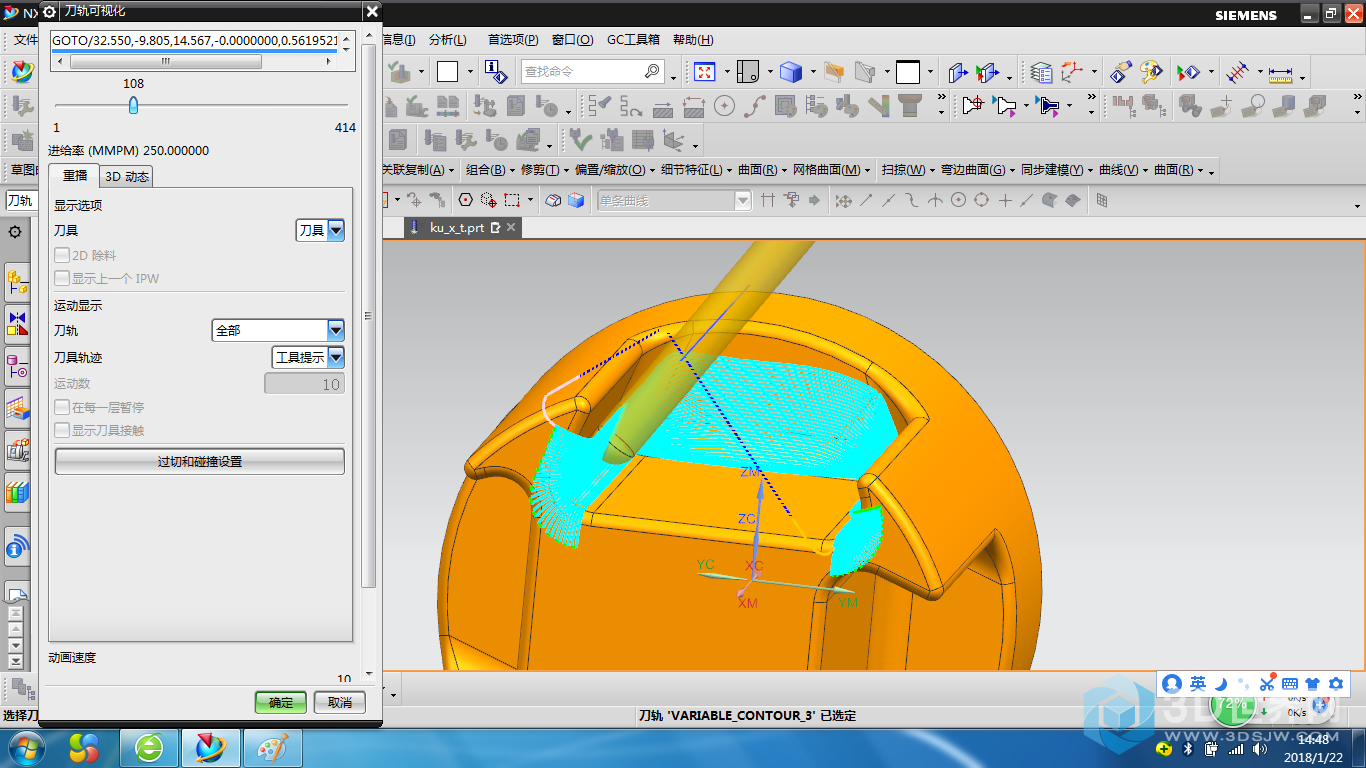The height and width of the screenshot is (768, 1366).
Task: Open the Reuse Library books sidebar icon
Action: [x=17, y=492]
